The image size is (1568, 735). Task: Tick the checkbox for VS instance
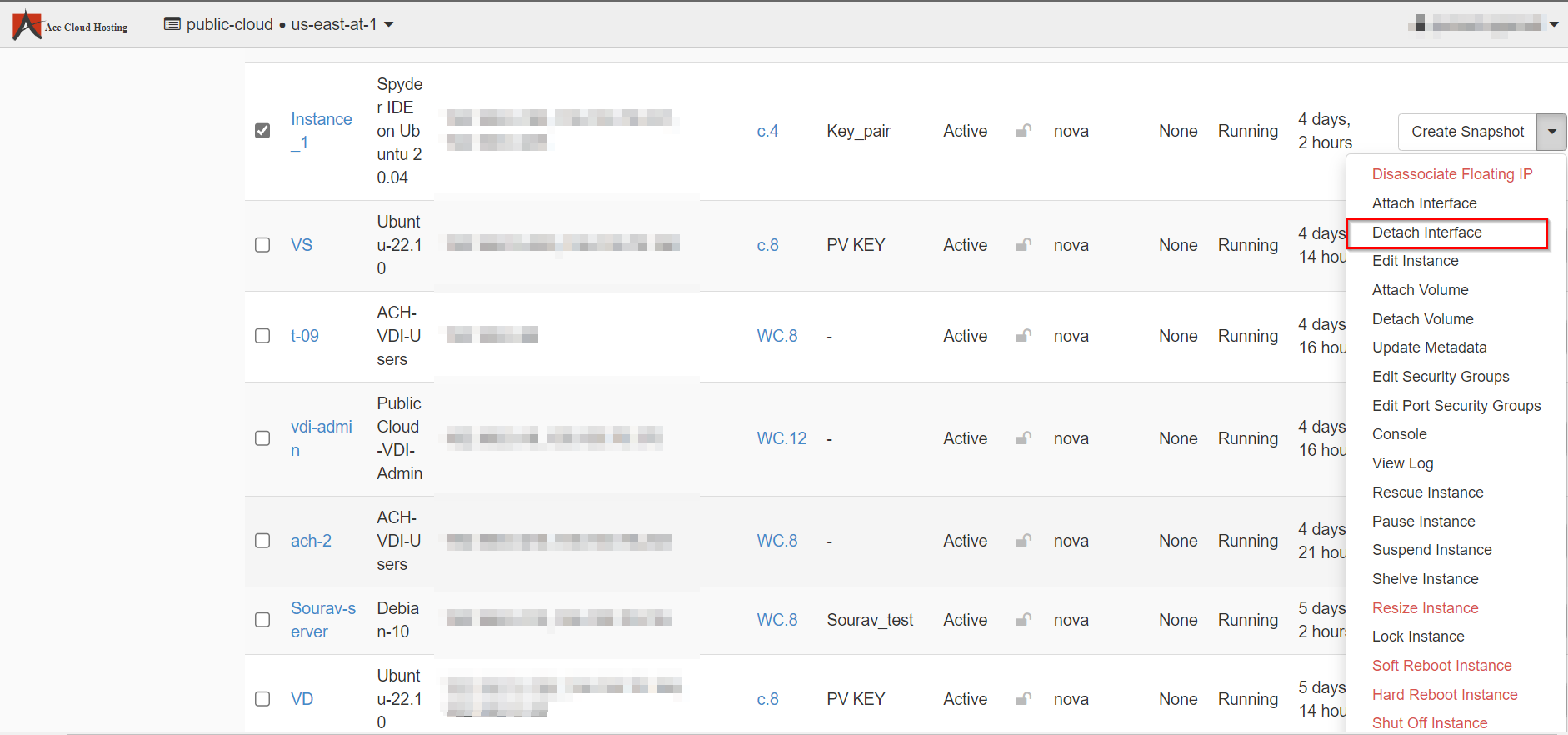point(262,245)
